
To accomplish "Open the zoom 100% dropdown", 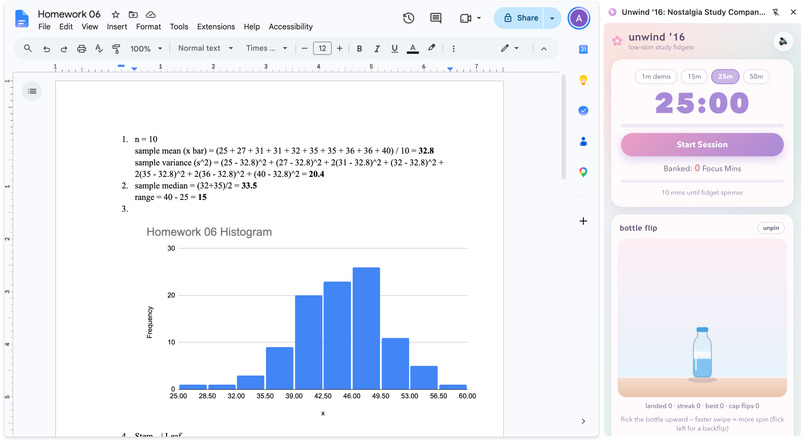I will tap(146, 49).
